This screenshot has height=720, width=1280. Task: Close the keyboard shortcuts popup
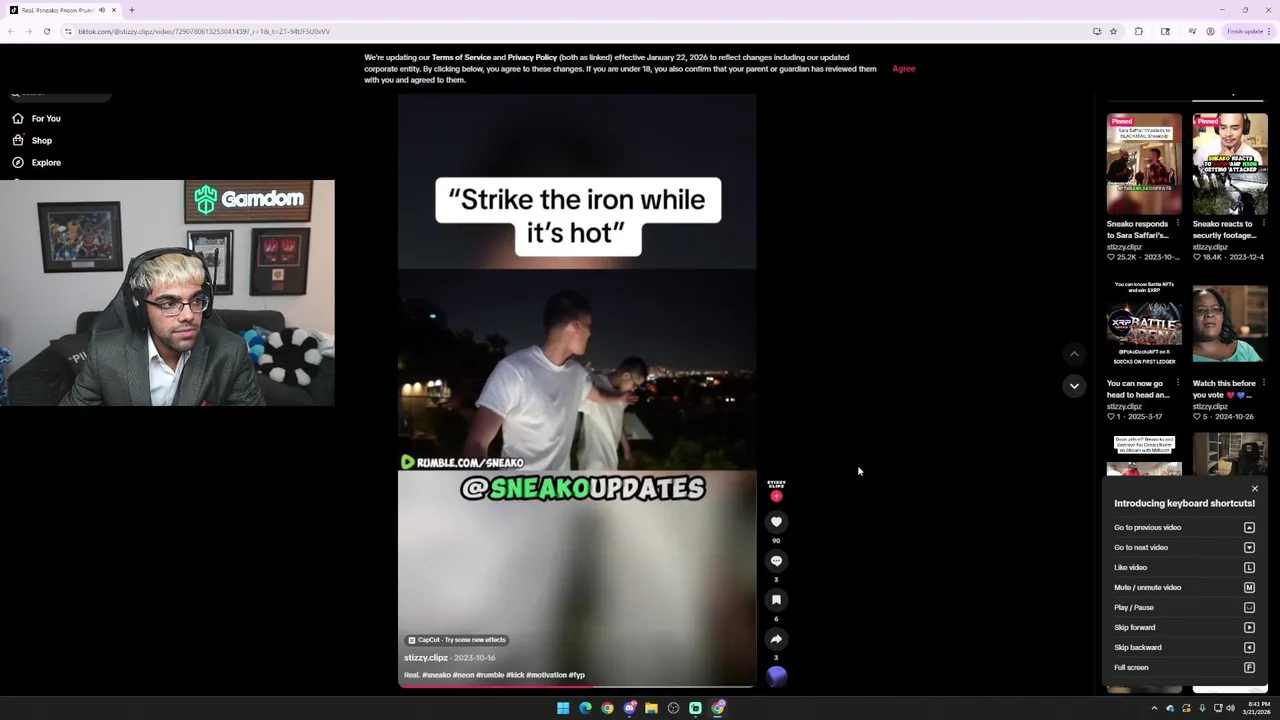pyautogui.click(x=1255, y=489)
